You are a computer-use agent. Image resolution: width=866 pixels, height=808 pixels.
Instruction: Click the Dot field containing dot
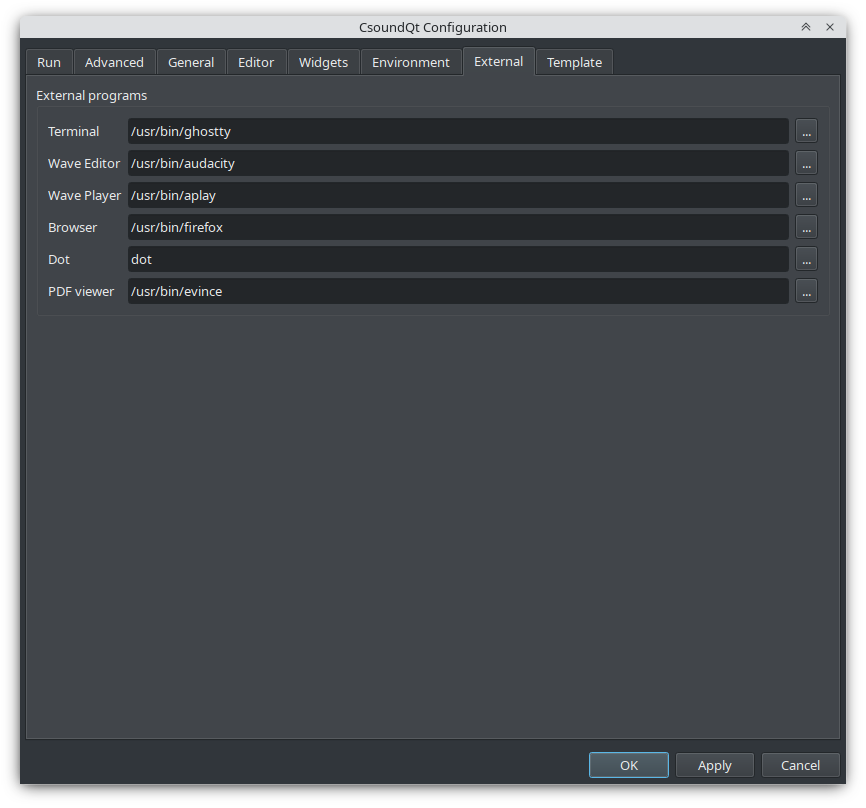(458, 260)
